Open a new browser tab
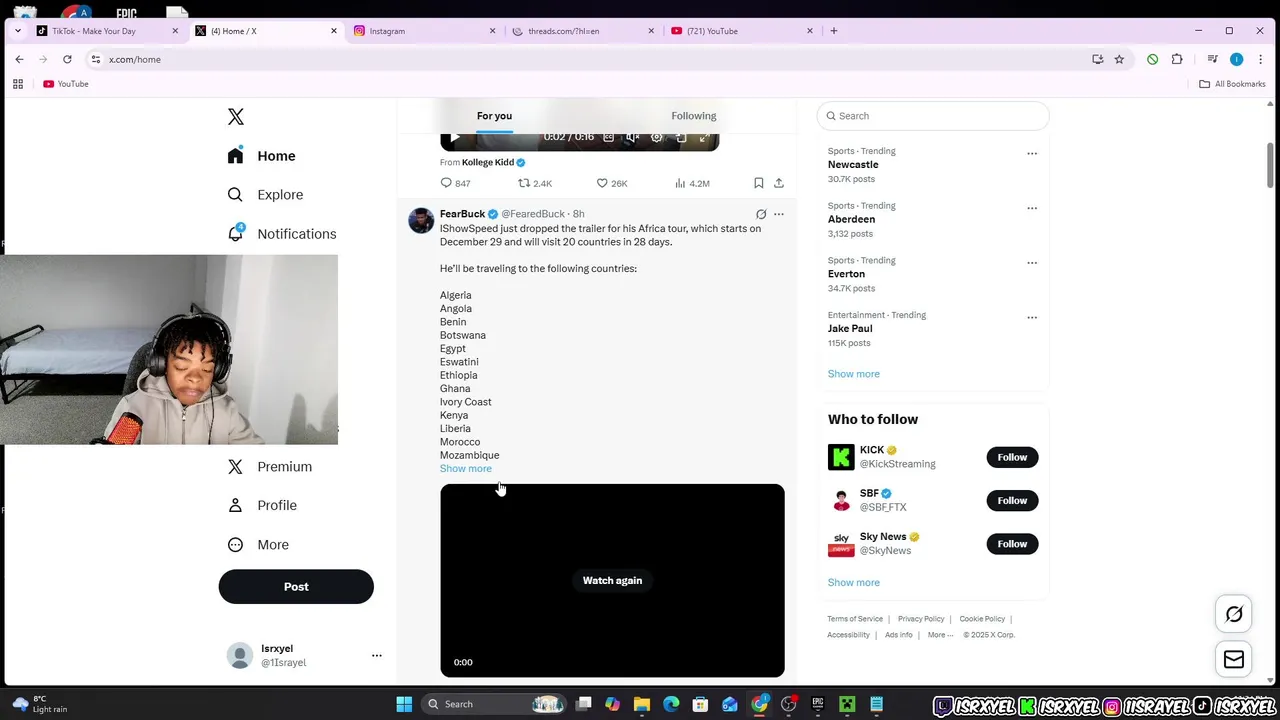 pyautogui.click(x=834, y=31)
